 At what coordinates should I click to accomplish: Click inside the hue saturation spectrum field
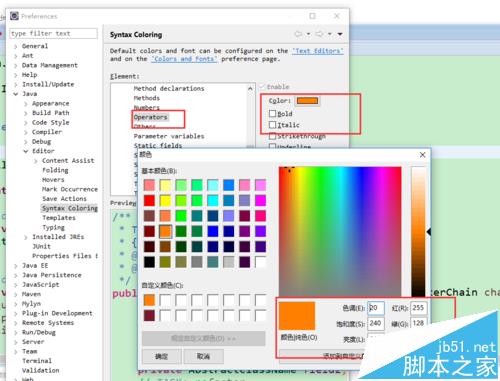[340, 231]
